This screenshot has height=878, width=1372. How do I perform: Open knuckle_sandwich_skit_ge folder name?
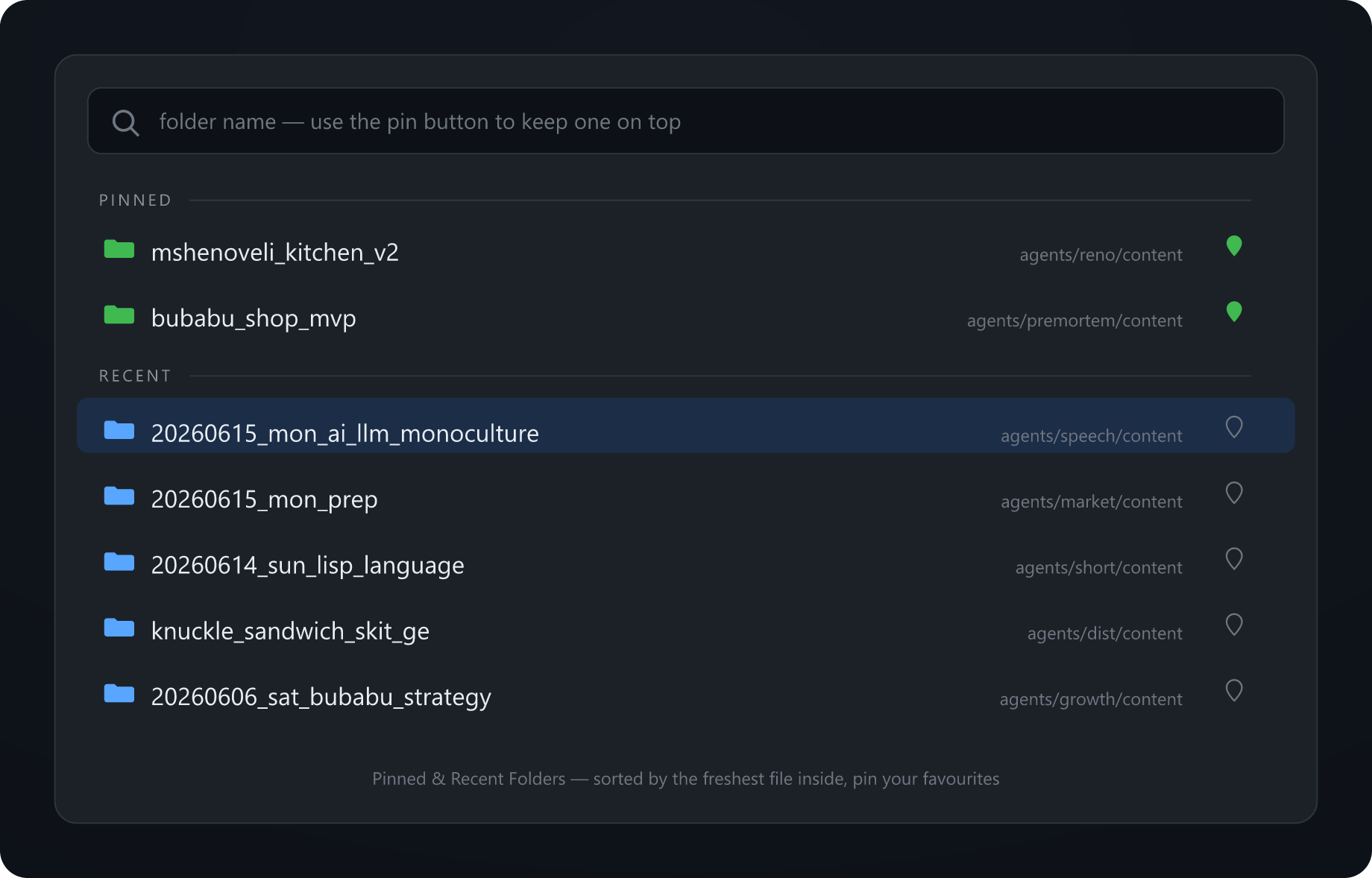click(x=291, y=631)
